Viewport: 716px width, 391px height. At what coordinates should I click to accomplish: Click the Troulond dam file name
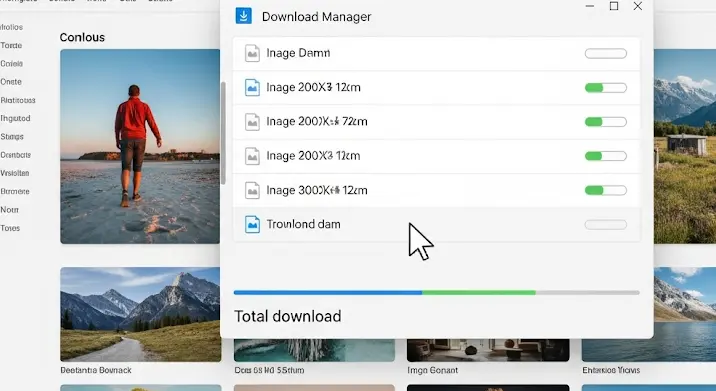click(303, 224)
